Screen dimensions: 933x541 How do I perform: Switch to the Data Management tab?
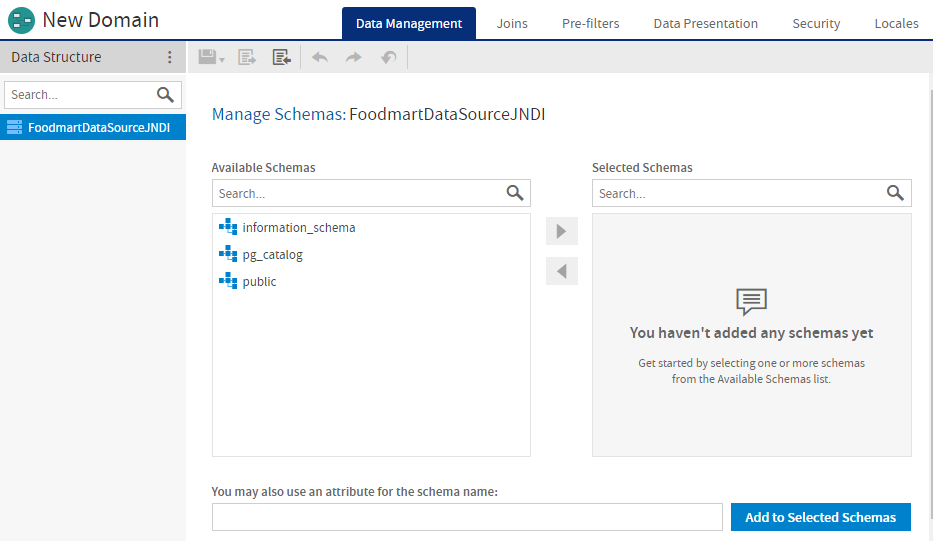pos(409,23)
